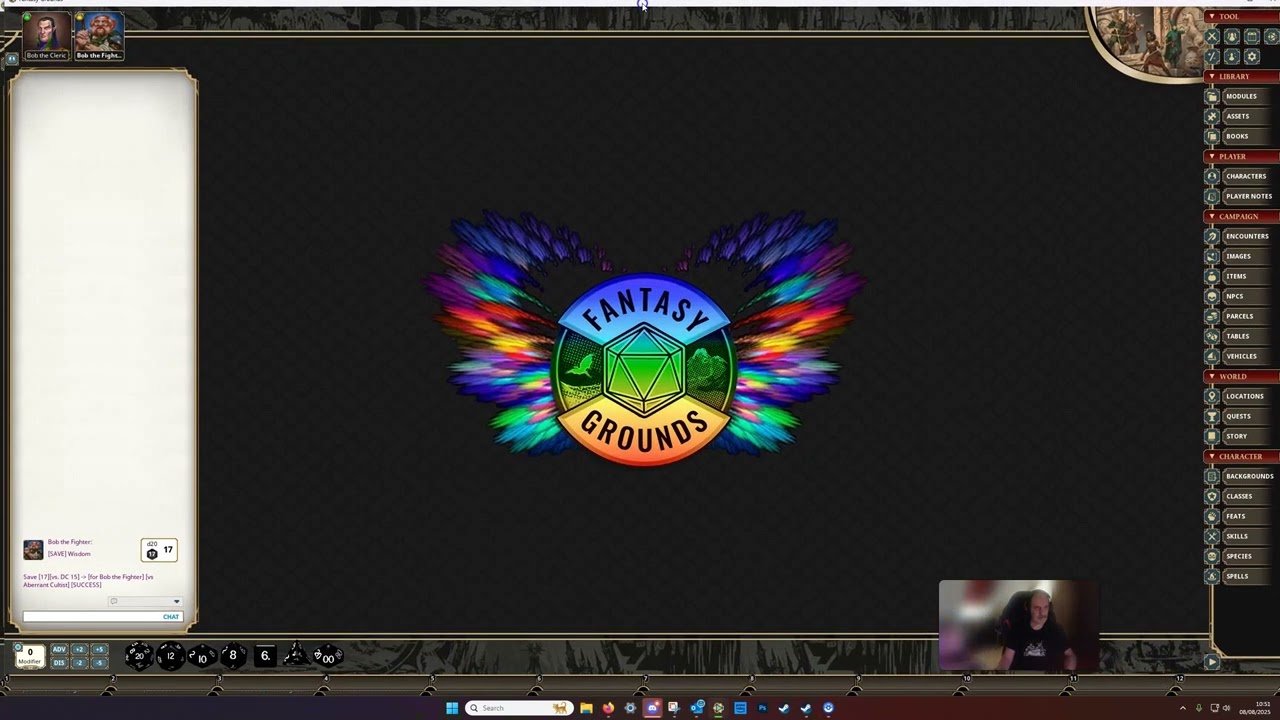
Task: Click the Encounters icon in Campaign section
Action: point(1212,236)
